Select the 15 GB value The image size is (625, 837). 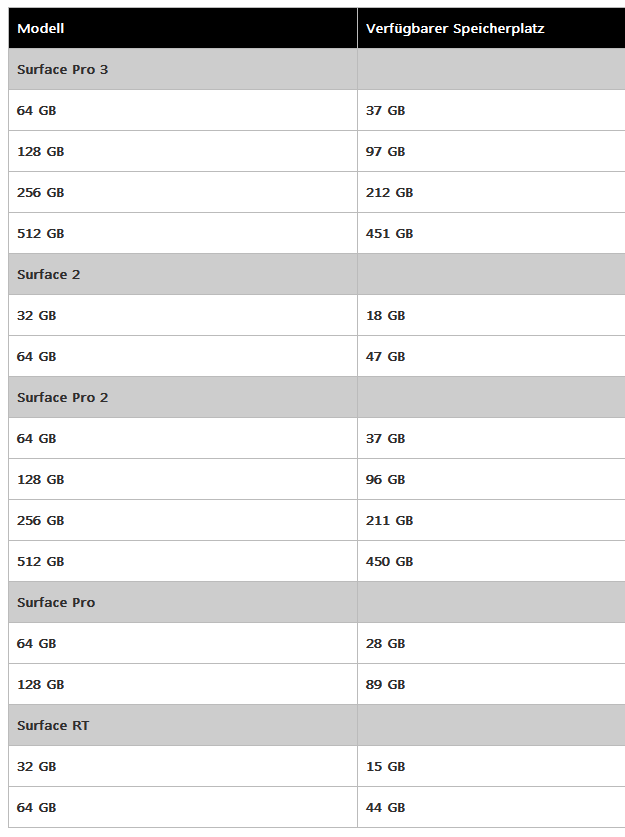(x=385, y=767)
